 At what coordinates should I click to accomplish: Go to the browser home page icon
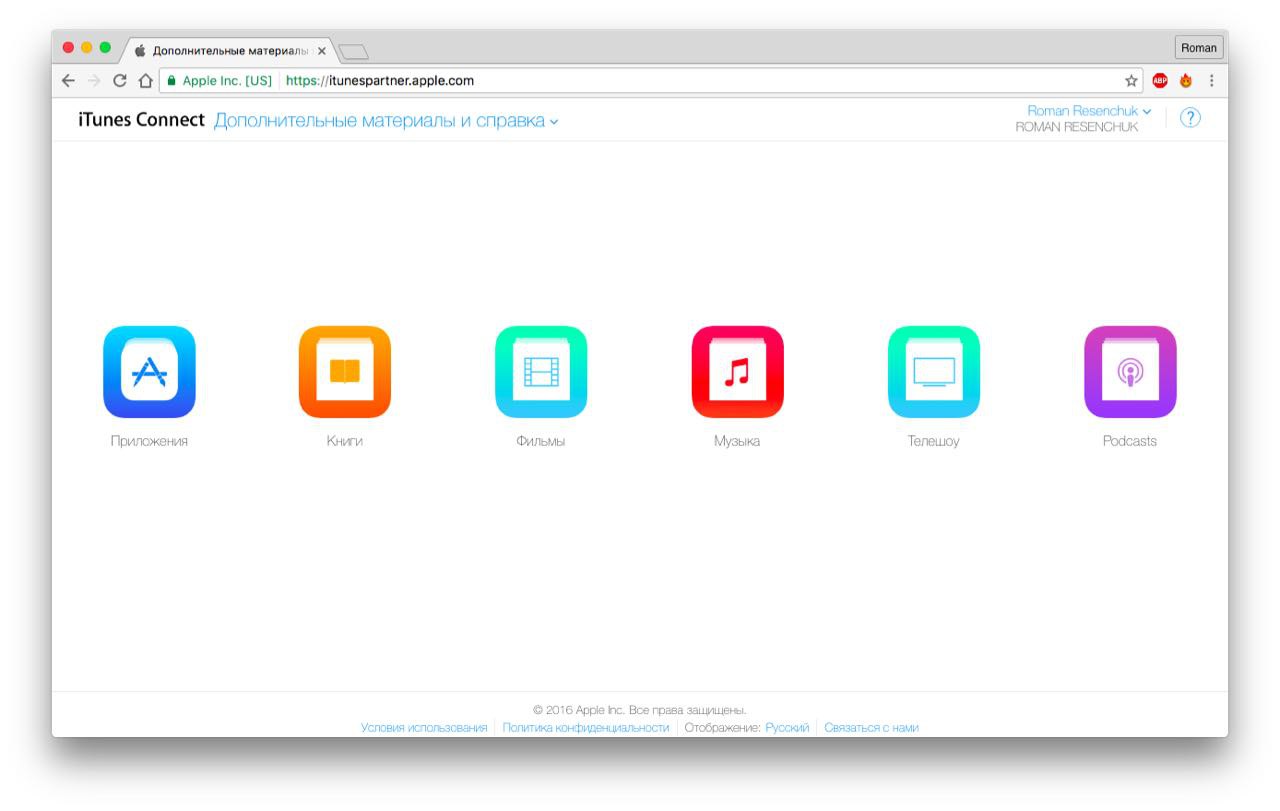click(145, 81)
